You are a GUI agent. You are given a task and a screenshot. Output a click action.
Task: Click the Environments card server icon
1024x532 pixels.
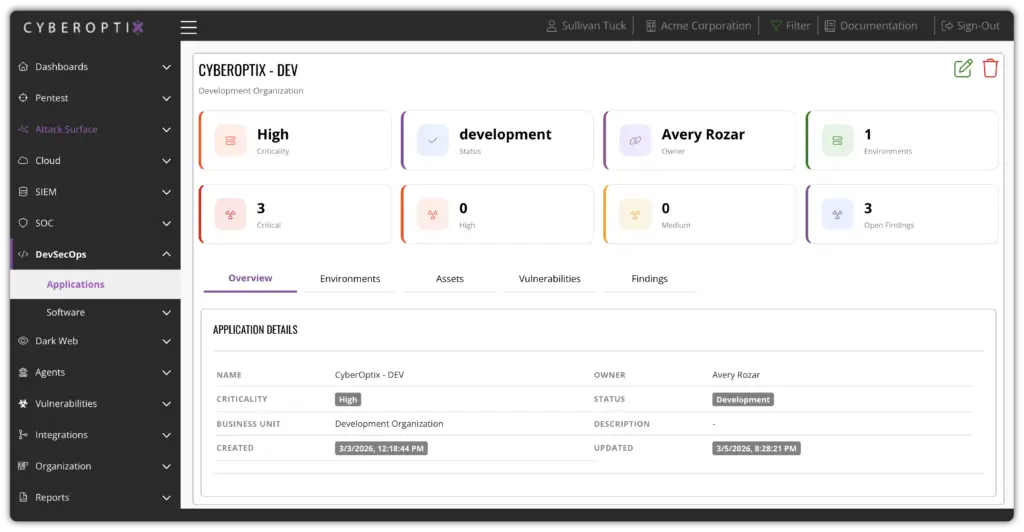click(837, 141)
